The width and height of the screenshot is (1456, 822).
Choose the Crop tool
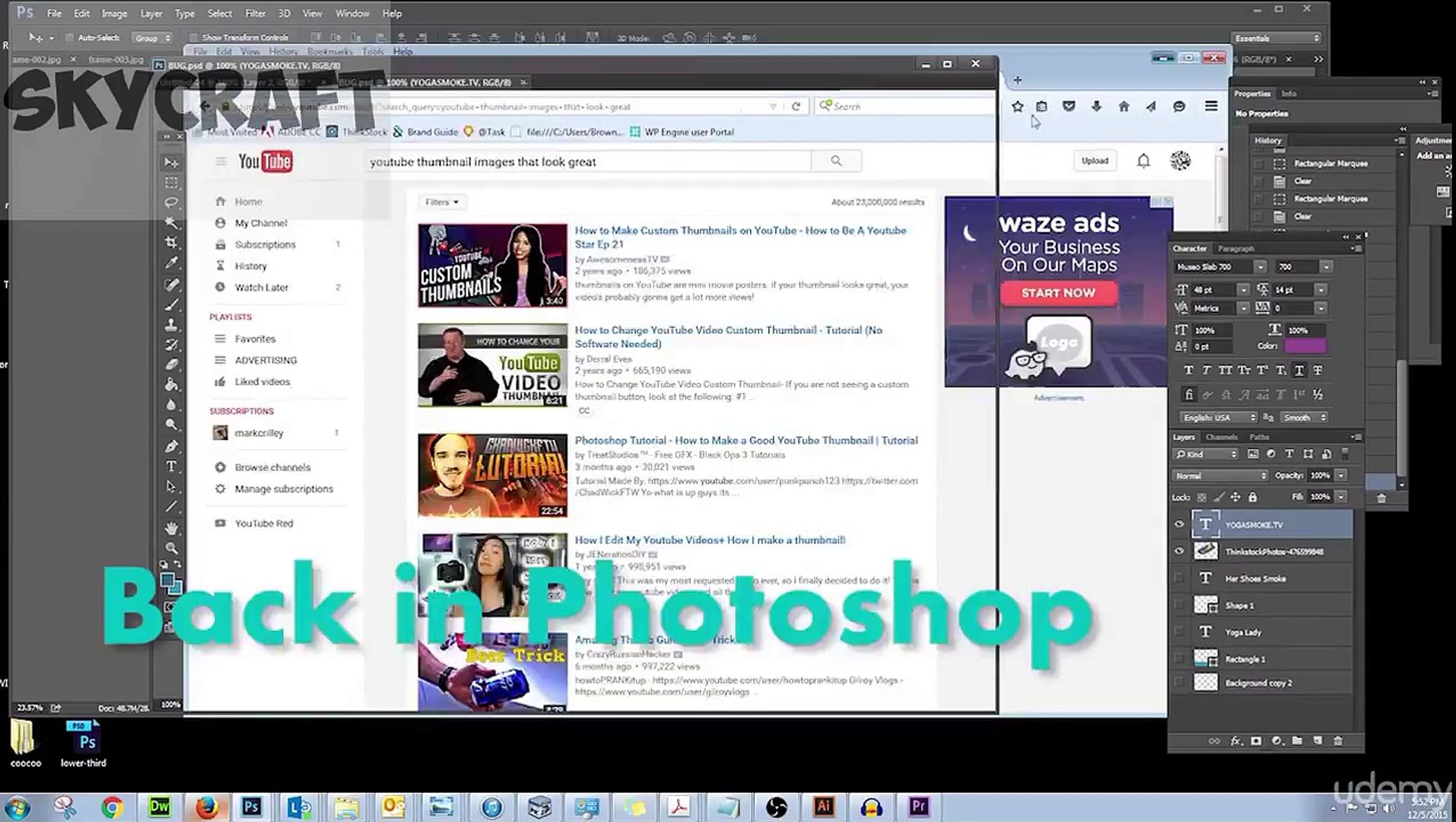[x=170, y=241]
